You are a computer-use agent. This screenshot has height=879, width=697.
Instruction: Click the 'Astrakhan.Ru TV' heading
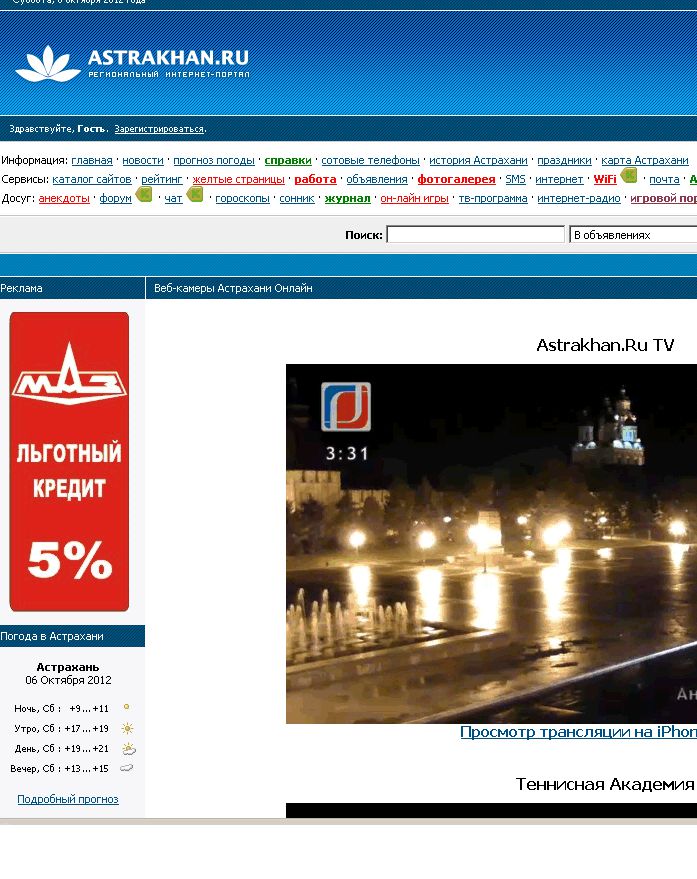605,345
